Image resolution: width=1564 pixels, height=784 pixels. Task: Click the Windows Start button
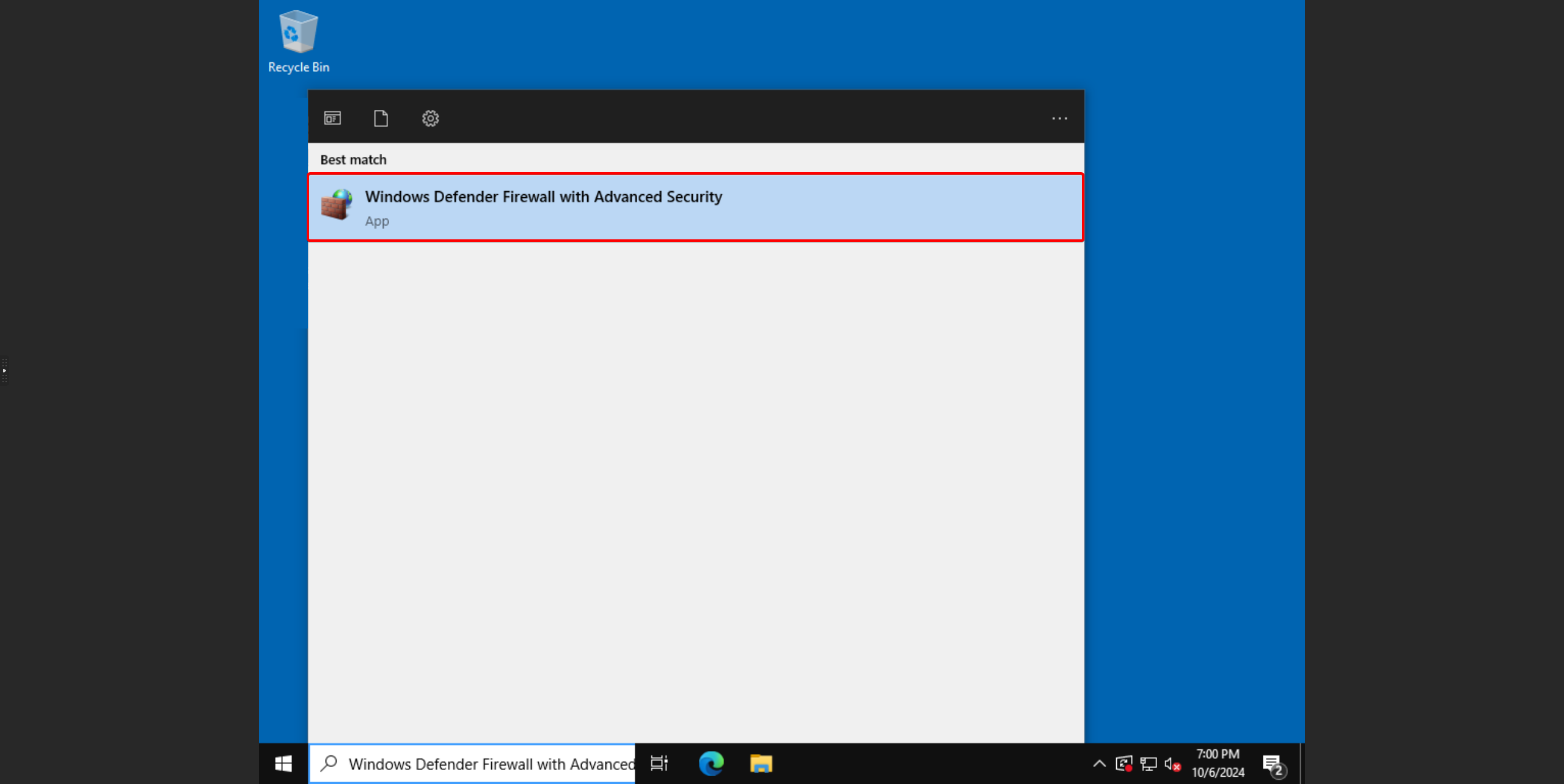coord(283,763)
